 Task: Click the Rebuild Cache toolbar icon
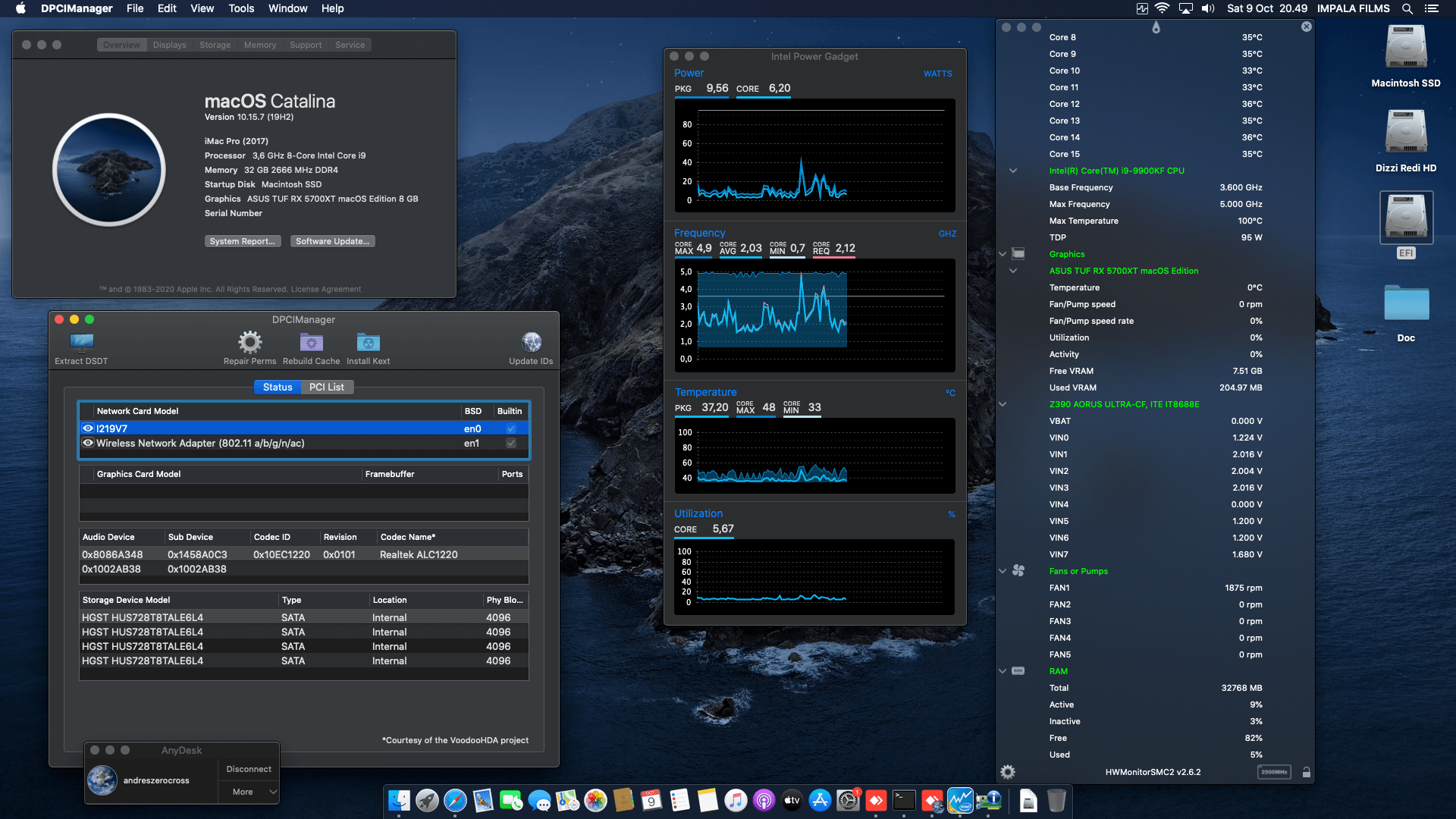311,343
